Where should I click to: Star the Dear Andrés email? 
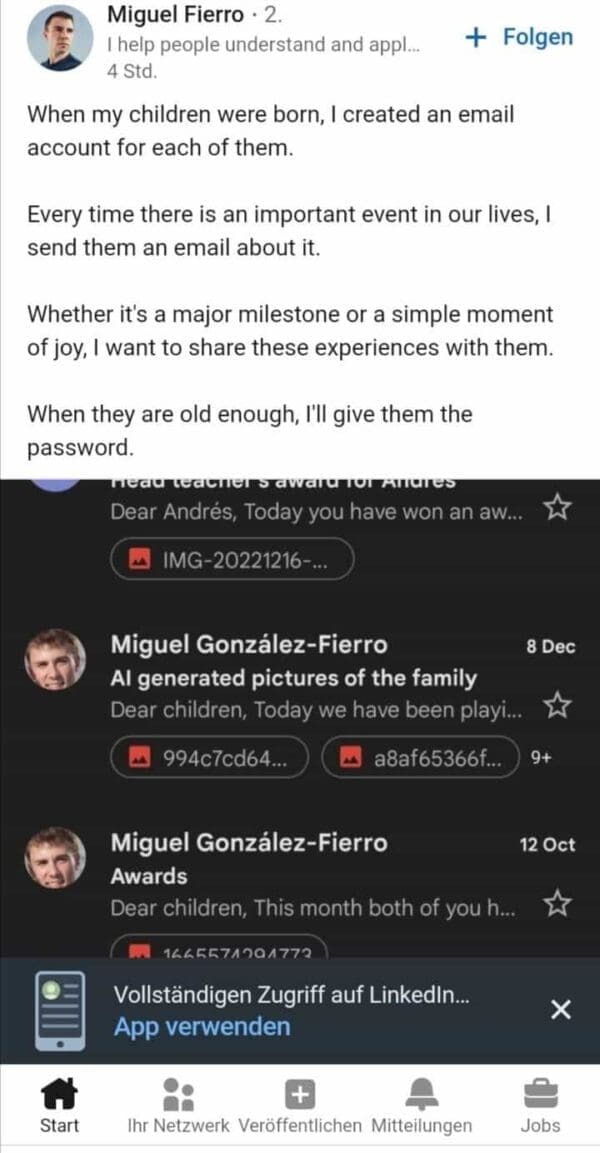[557, 509]
